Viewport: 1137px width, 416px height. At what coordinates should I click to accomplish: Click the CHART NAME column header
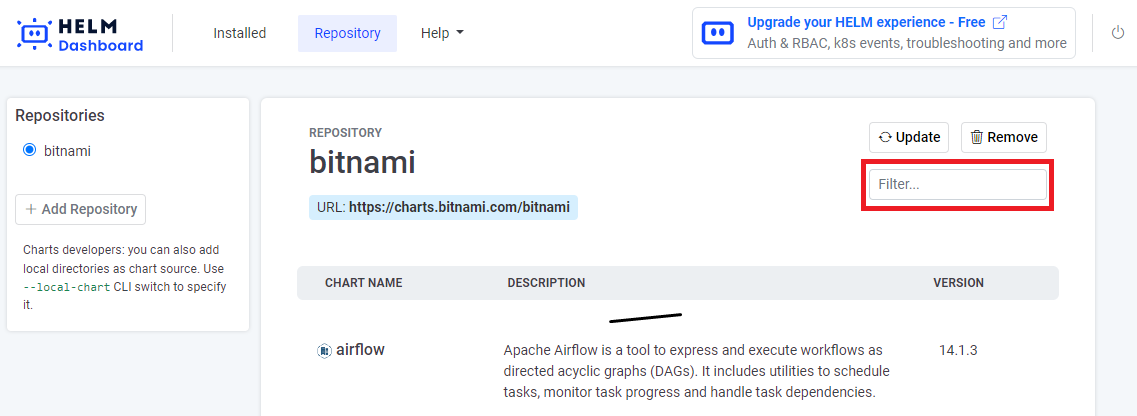[x=363, y=283]
